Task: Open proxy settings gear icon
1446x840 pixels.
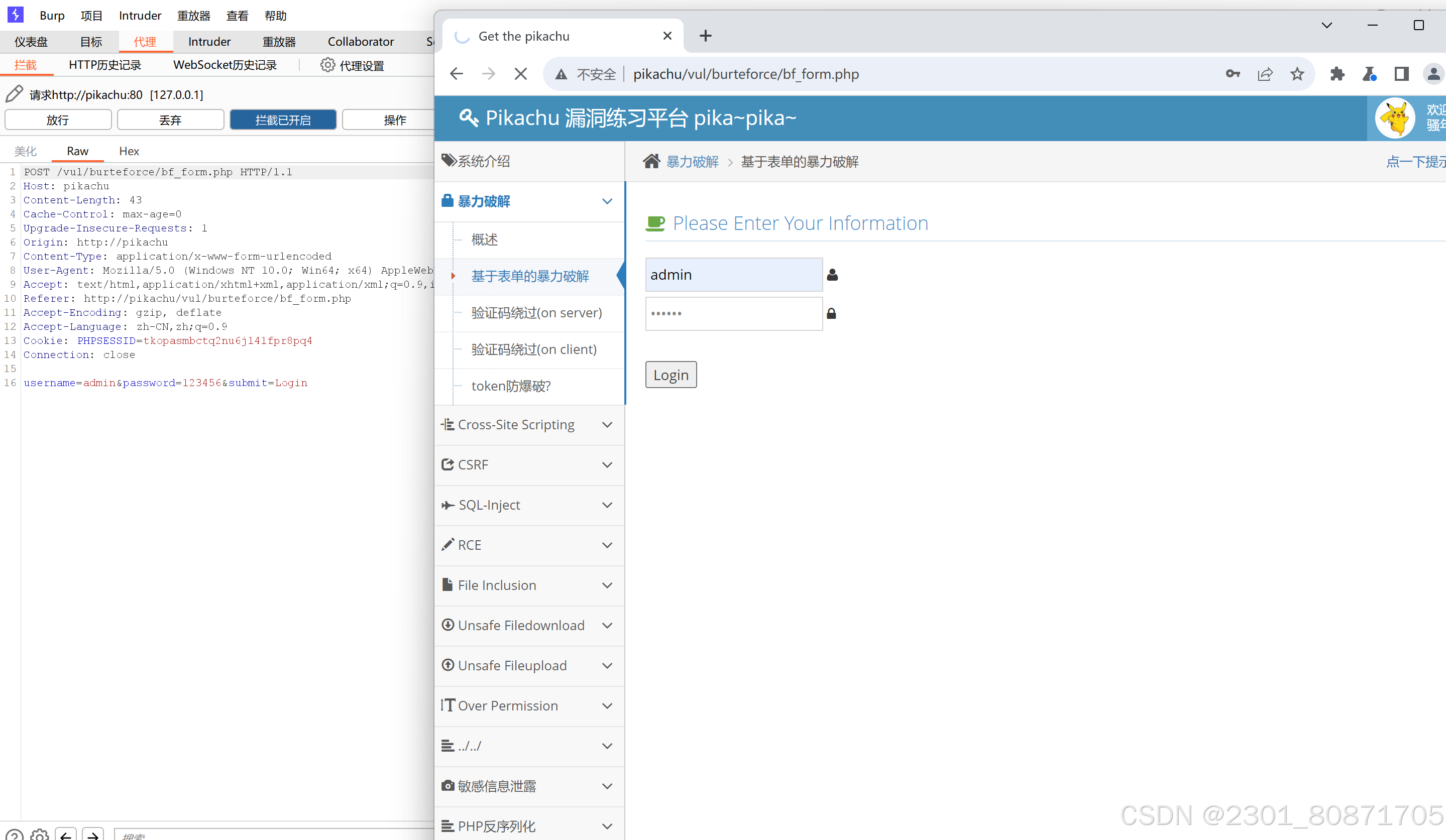Action: [327, 65]
